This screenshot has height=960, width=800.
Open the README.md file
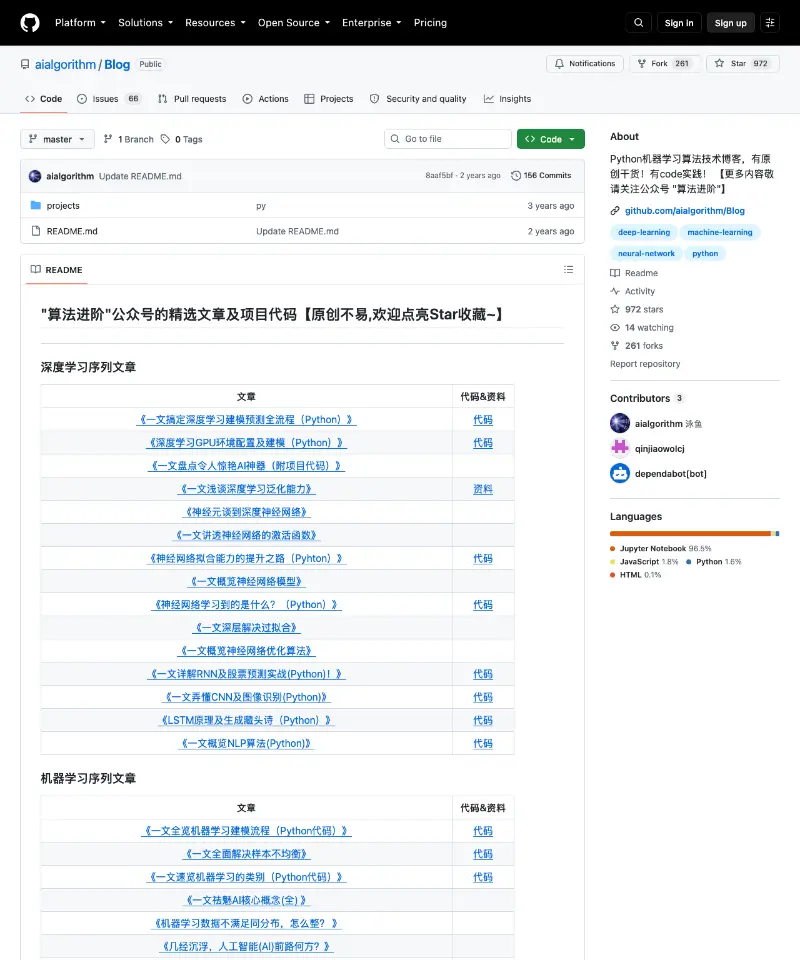tap(72, 231)
